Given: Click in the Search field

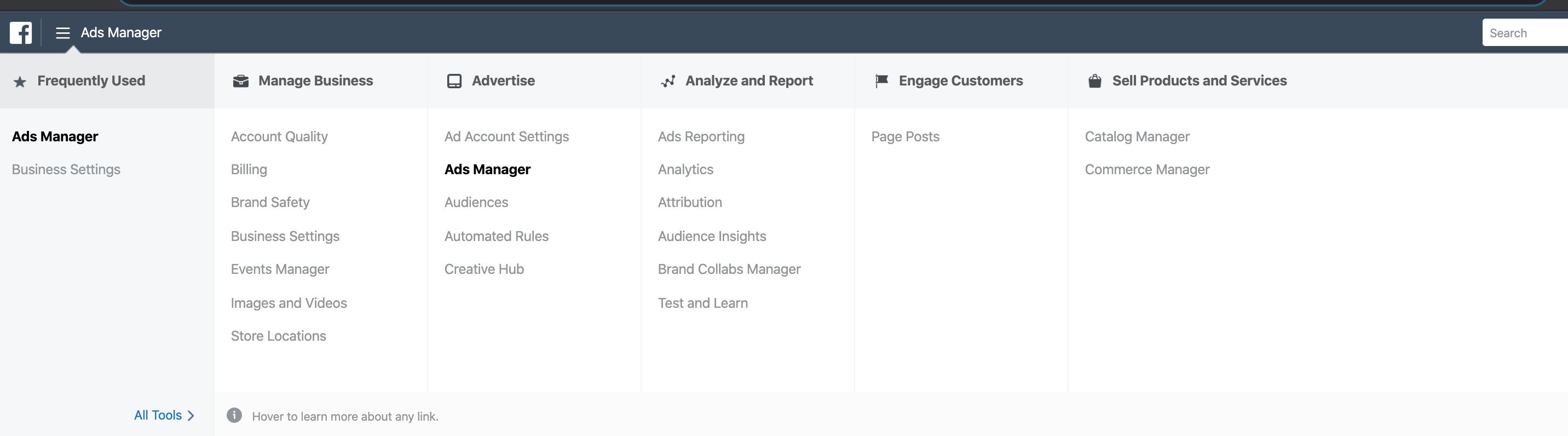Looking at the screenshot, I should tap(1524, 33).
